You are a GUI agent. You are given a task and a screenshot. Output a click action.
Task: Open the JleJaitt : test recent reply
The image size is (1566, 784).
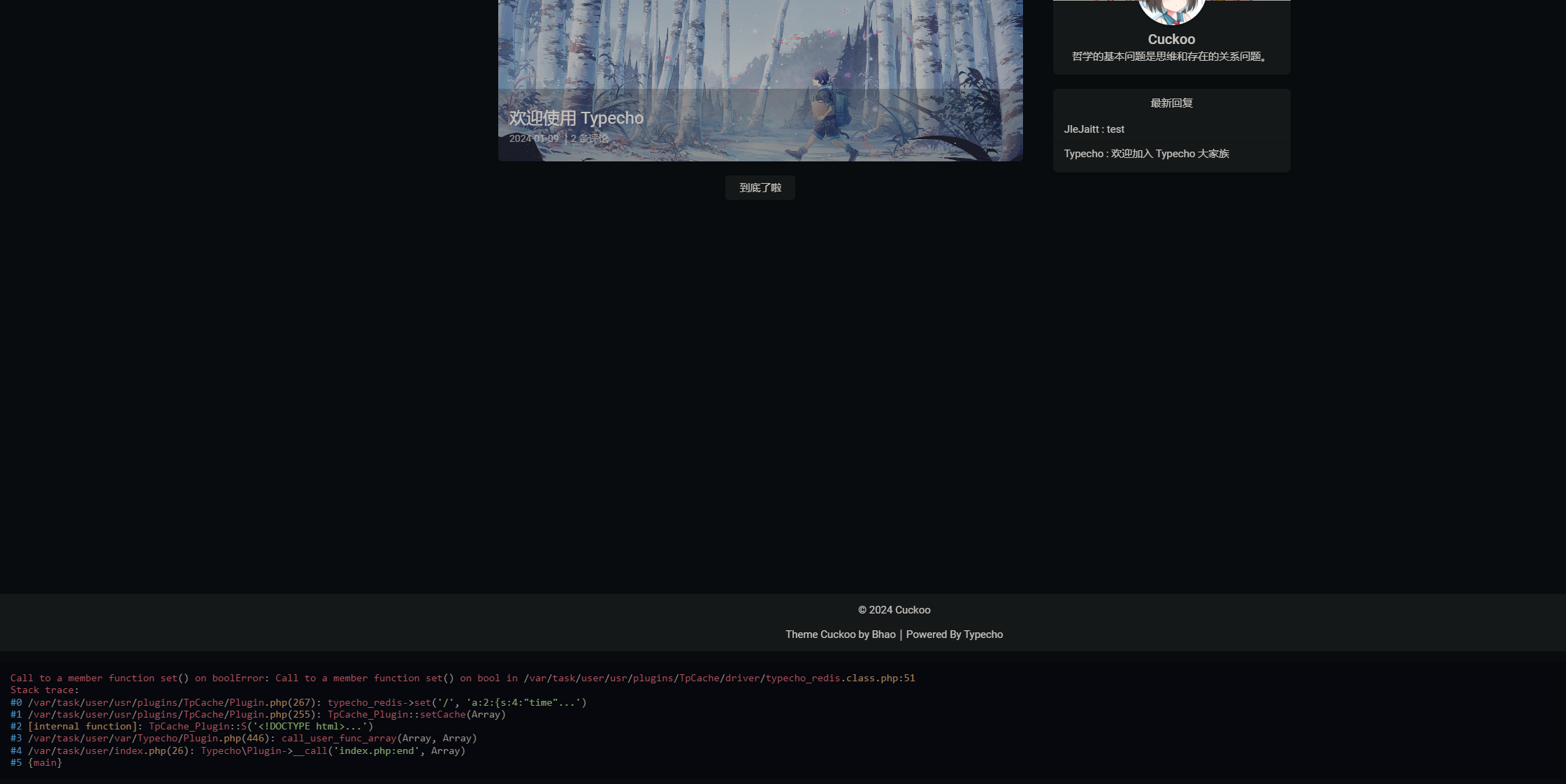(x=1094, y=129)
